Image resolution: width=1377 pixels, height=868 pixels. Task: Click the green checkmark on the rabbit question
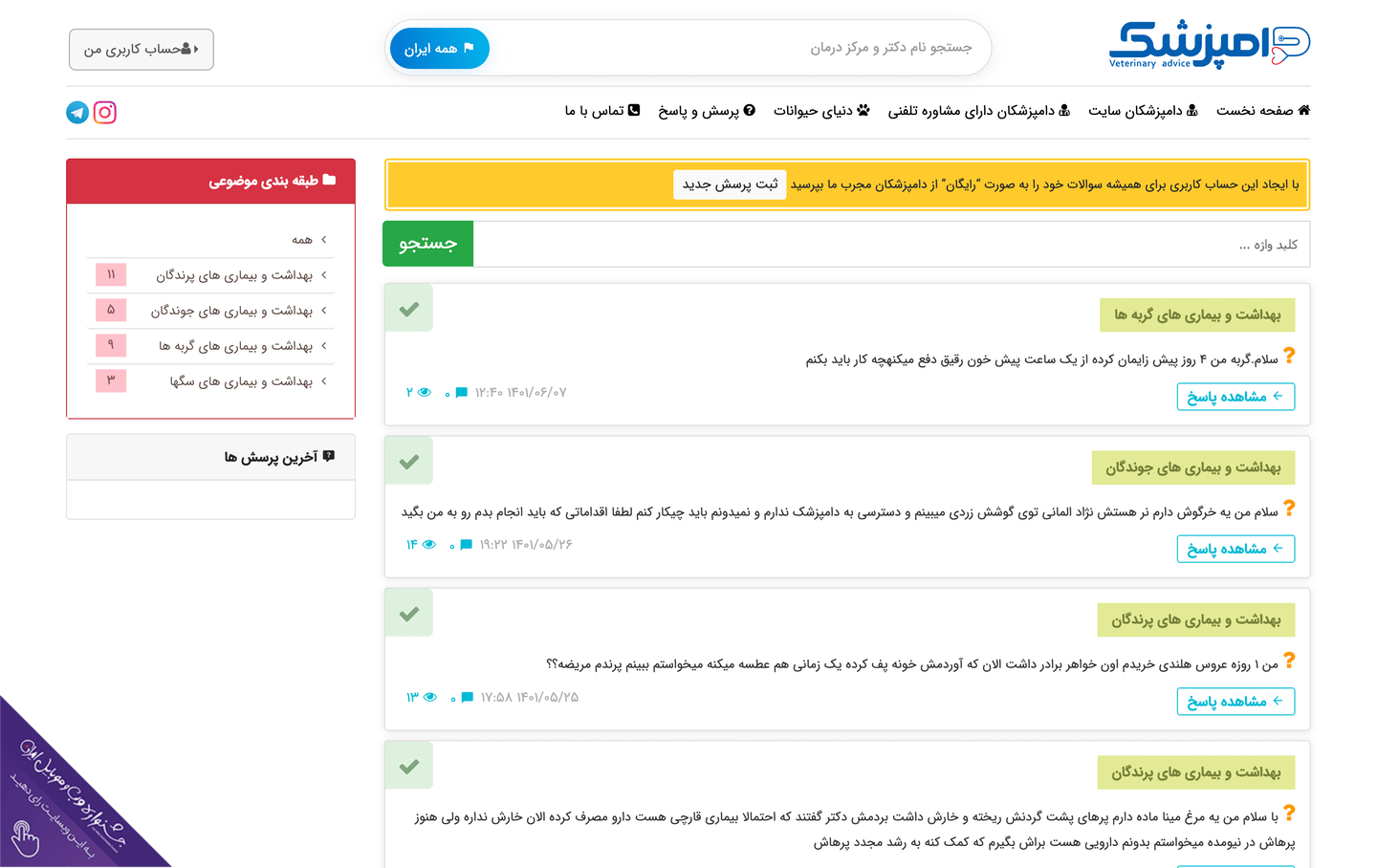coord(409,462)
